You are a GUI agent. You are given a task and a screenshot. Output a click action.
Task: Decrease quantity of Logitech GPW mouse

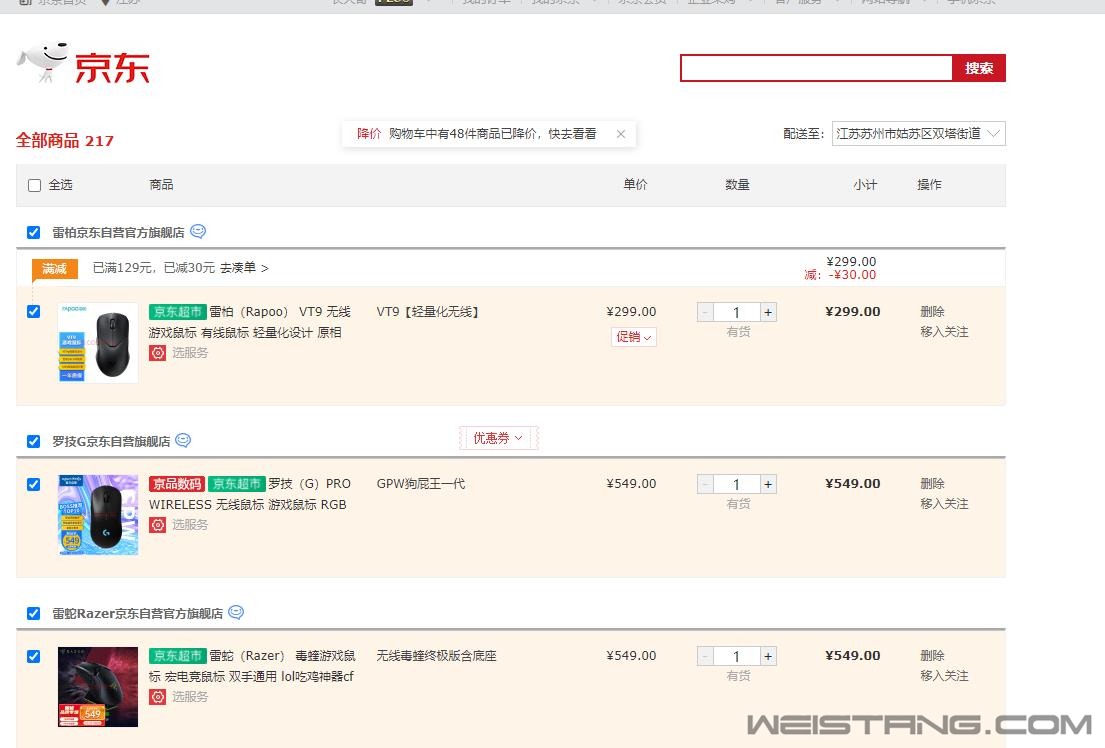pyautogui.click(x=705, y=484)
